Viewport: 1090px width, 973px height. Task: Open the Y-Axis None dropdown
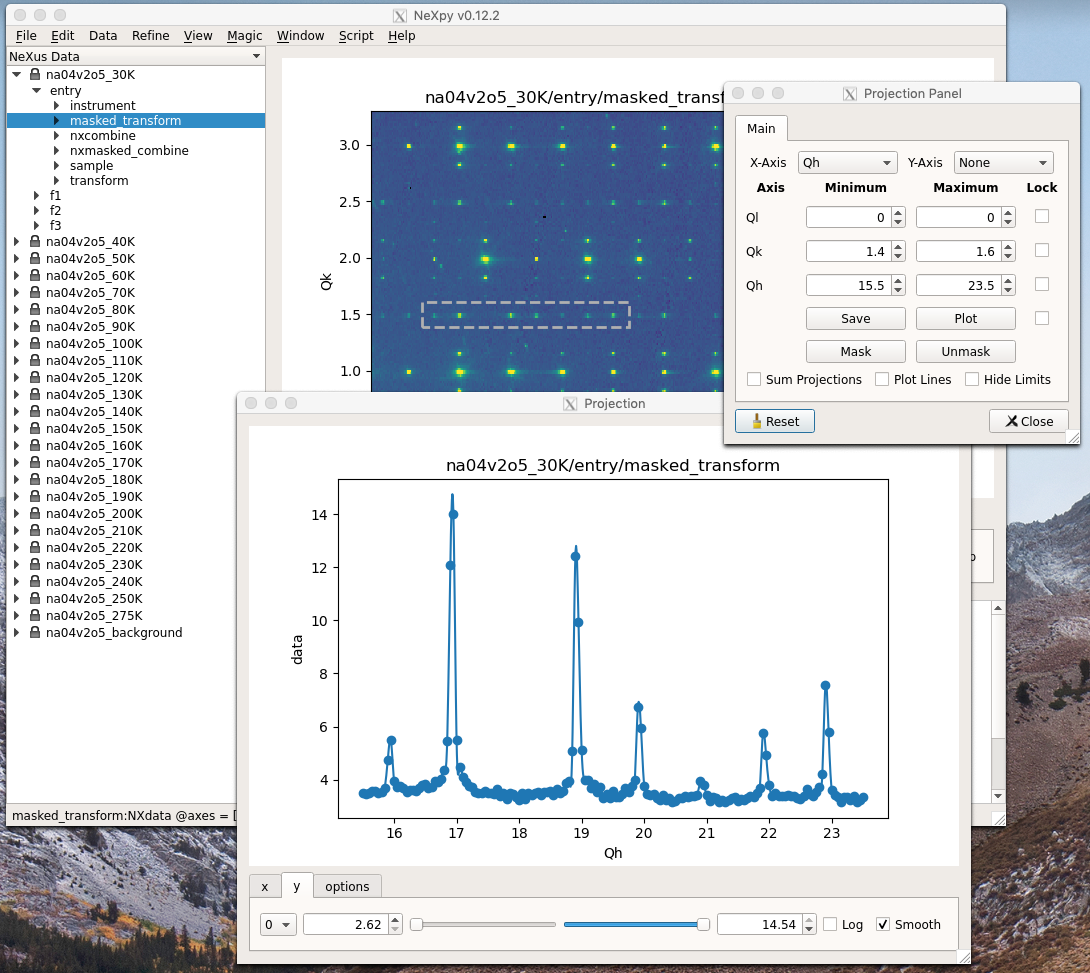[1003, 163]
